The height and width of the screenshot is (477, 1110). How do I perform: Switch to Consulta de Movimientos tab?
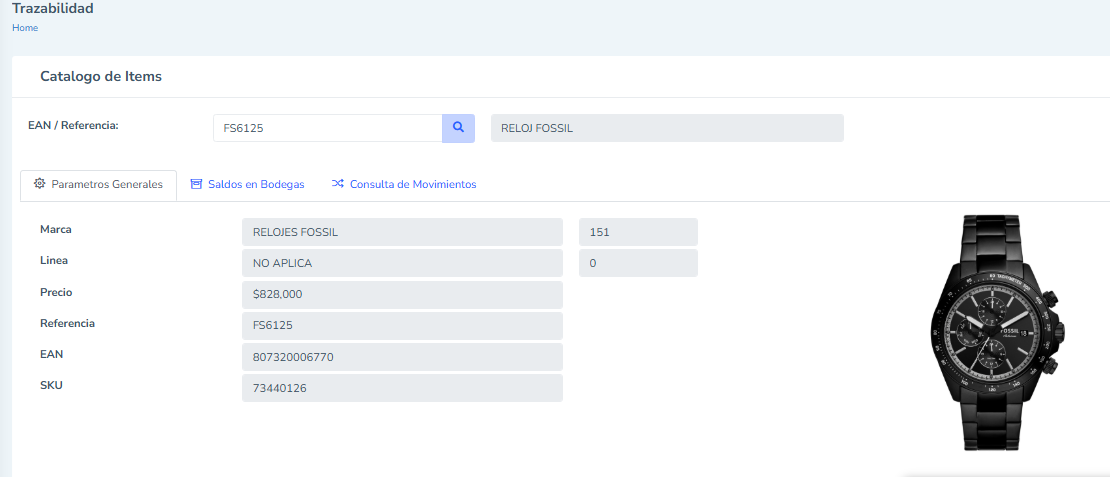412,185
